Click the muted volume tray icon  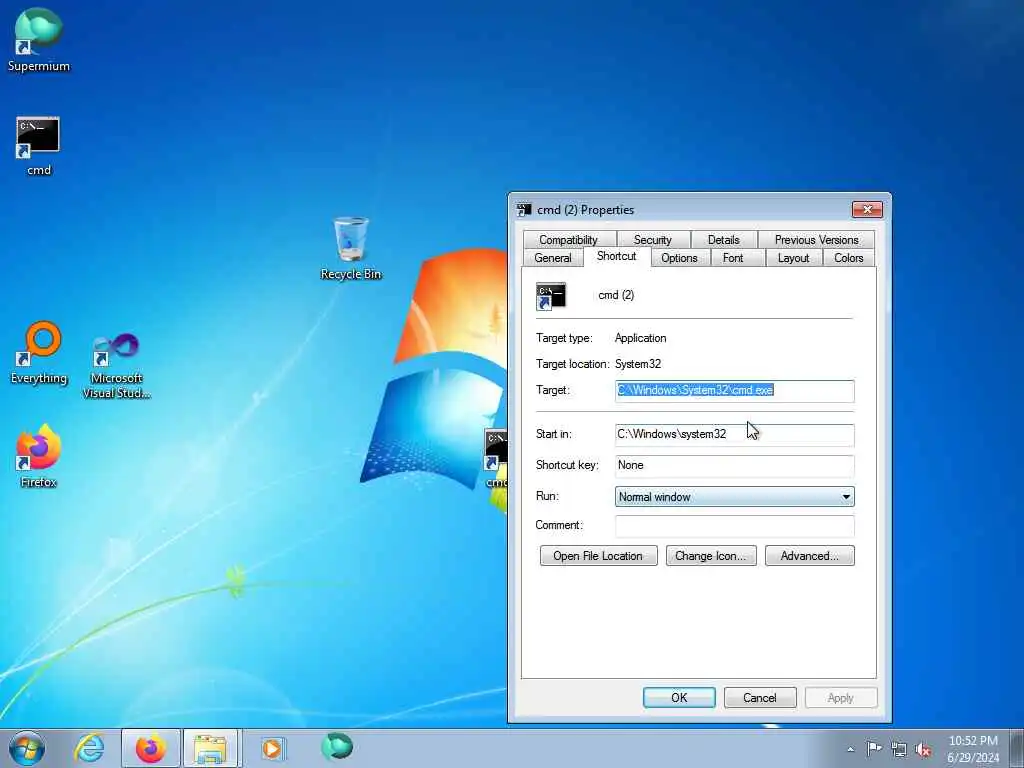923,749
